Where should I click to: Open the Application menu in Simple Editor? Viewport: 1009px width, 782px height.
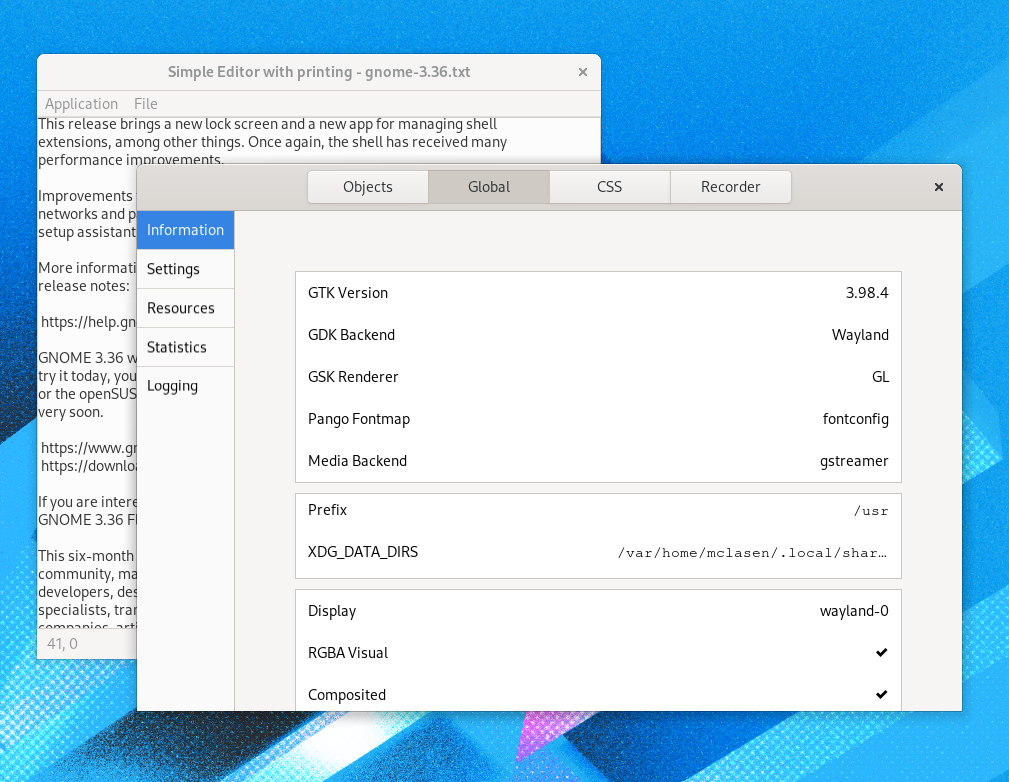pyautogui.click(x=82, y=104)
